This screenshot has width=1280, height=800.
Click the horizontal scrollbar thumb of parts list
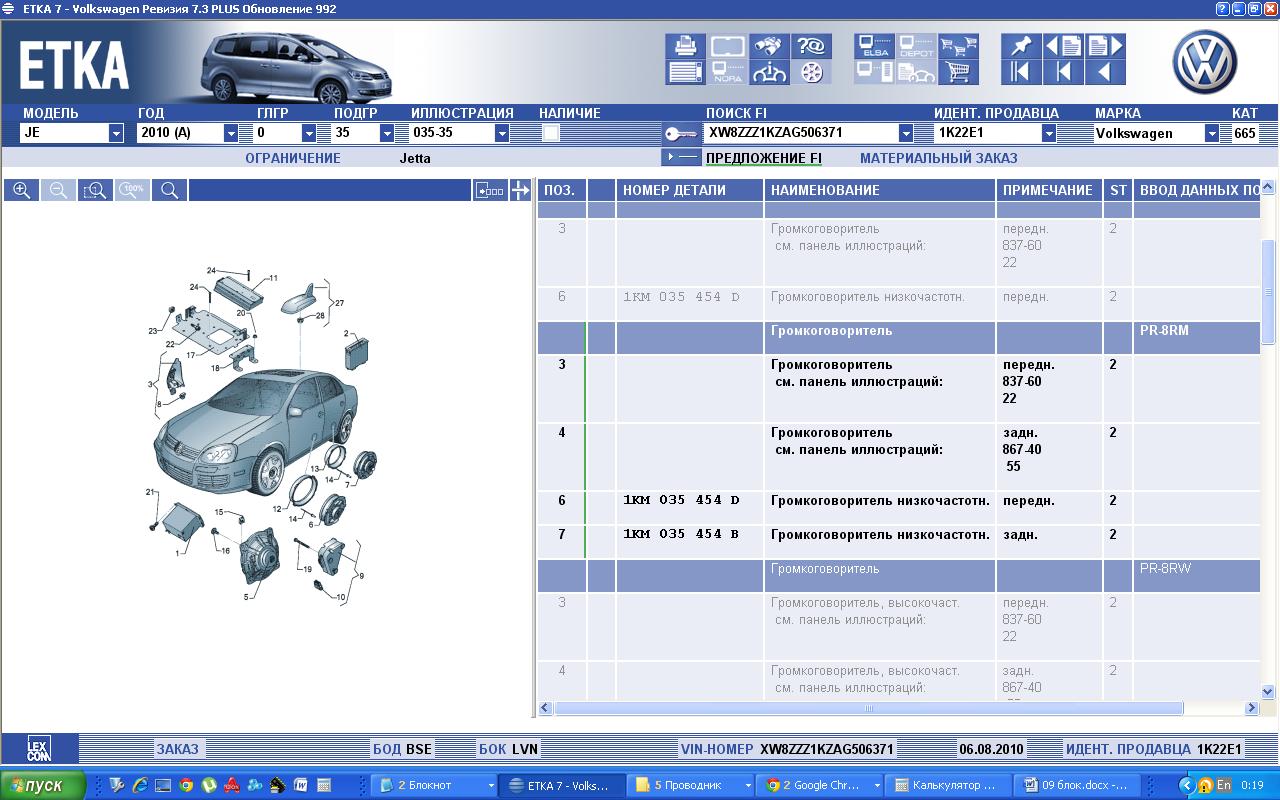[868, 708]
